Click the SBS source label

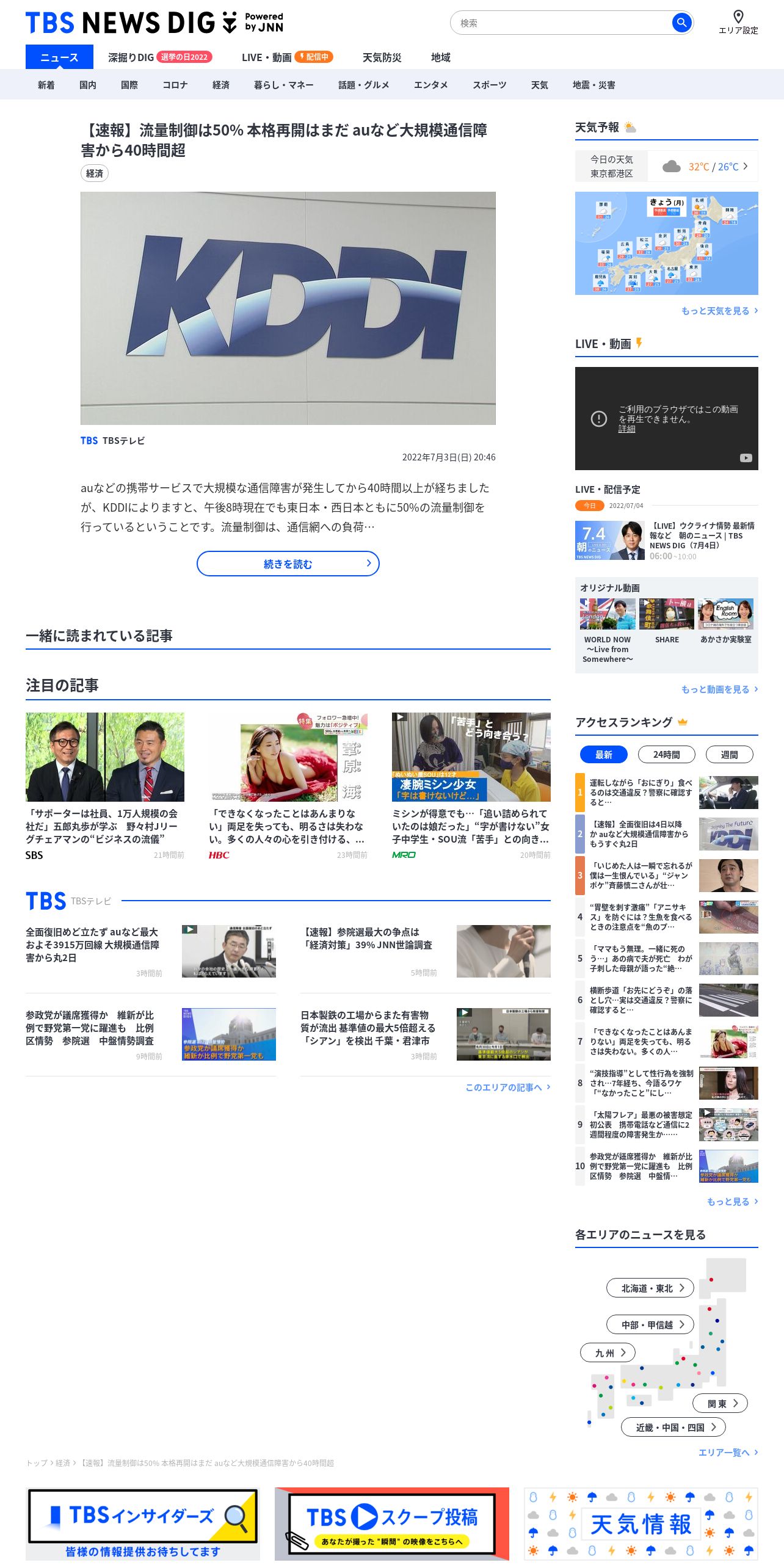click(x=34, y=855)
